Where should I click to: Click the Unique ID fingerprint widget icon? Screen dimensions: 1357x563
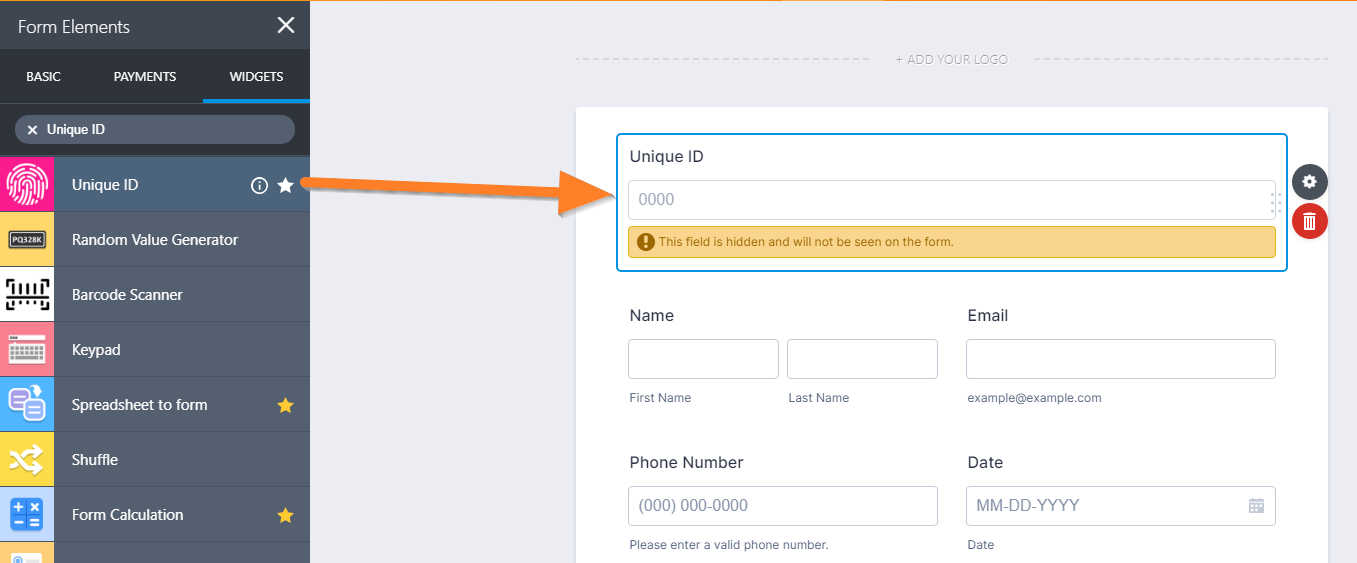point(27,185)
